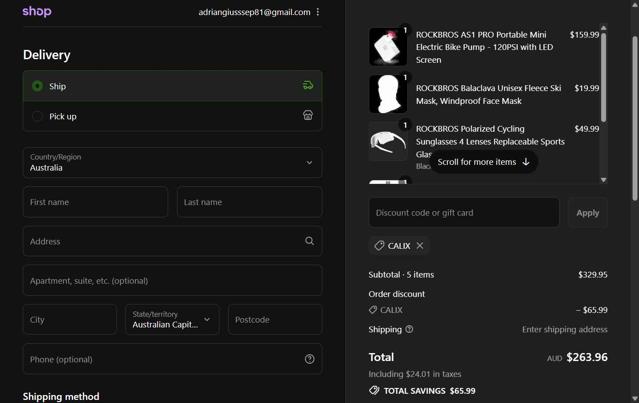Click the Last name field
The height and width of the screenshot is (403, 639).
[249, 202]
